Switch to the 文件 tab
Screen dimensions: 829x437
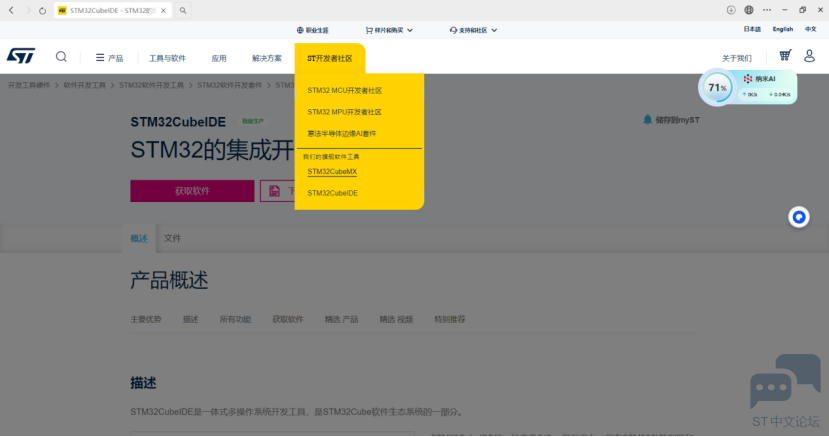tap(172, 238)
